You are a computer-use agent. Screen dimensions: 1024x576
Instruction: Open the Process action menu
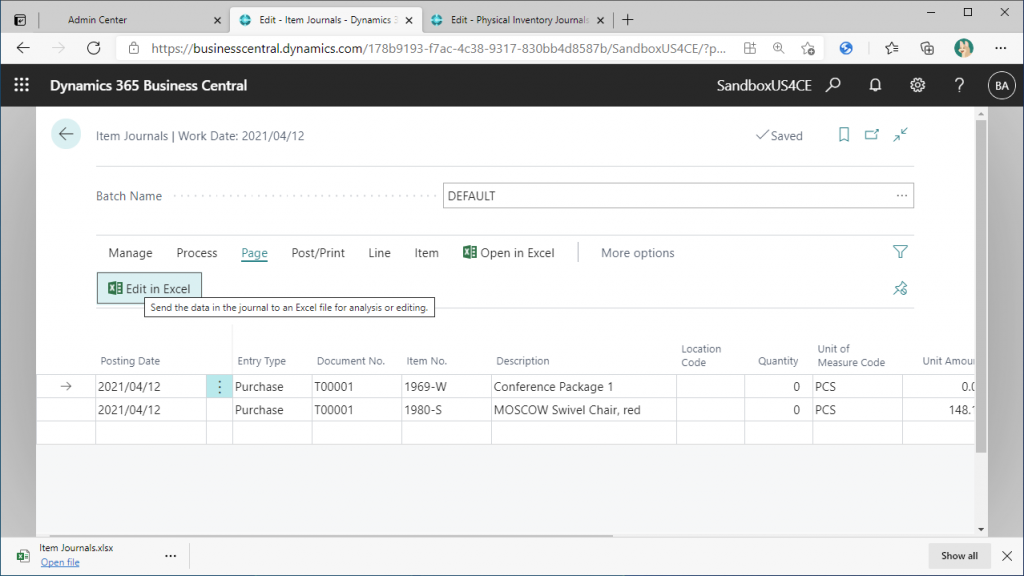(x=197, y=253)
